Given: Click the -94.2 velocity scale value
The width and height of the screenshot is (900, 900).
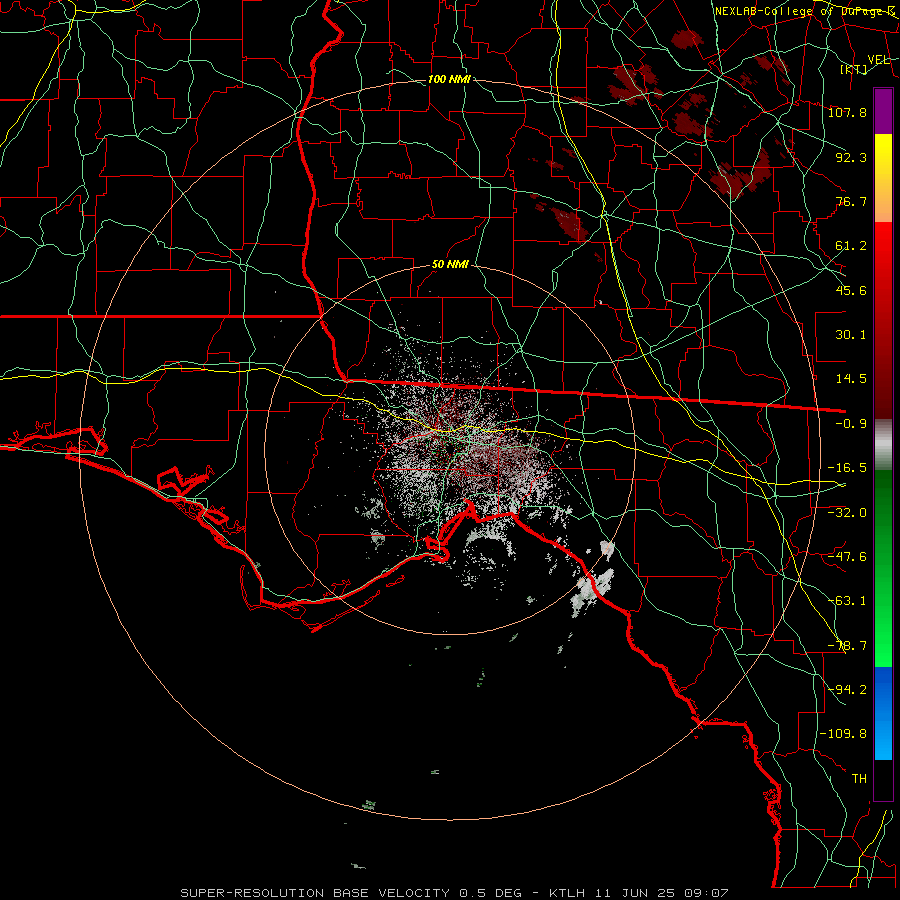Looking at the screenshot, I should (847, 689).
